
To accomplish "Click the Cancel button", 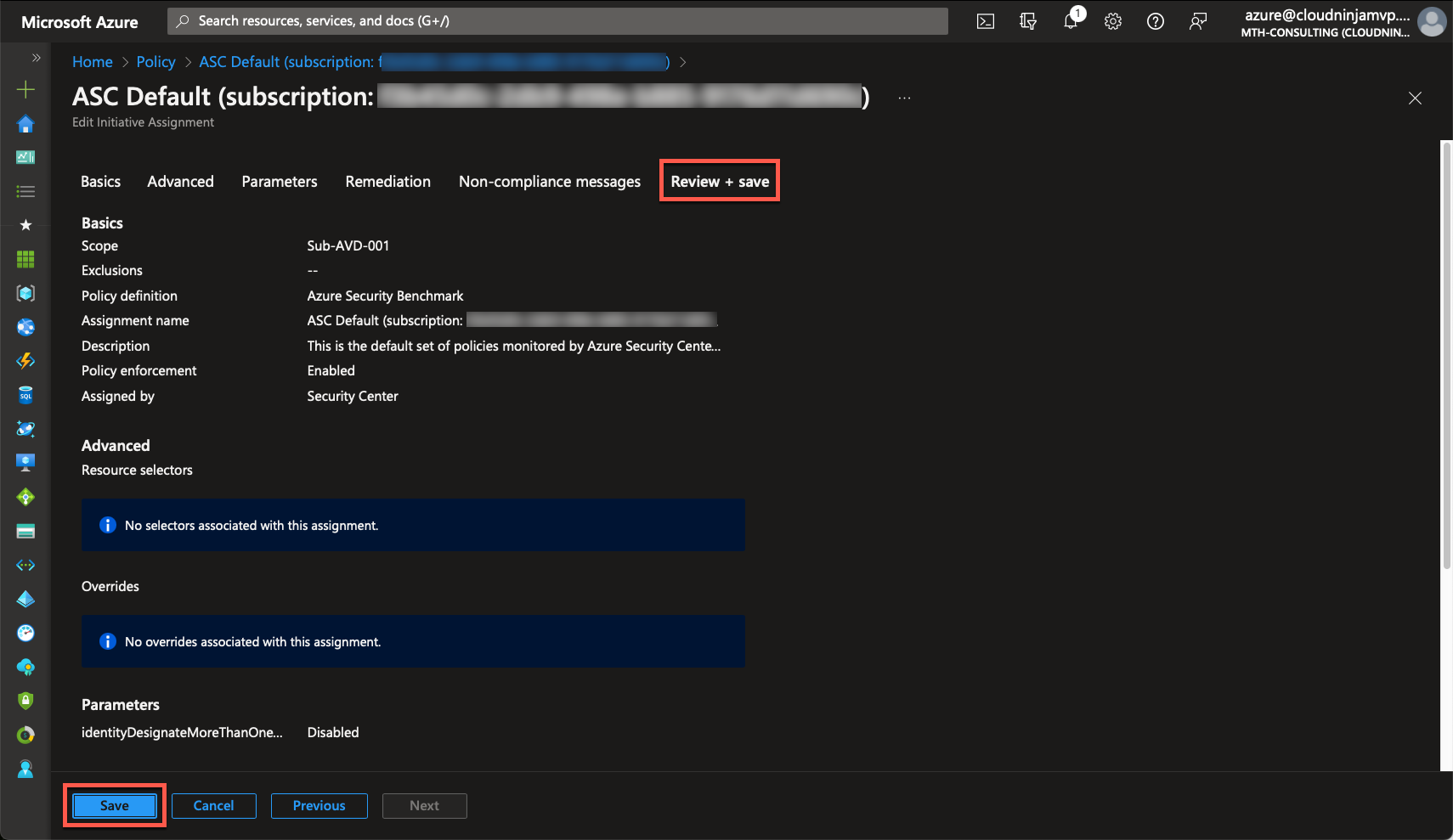I will coord(213,805).
